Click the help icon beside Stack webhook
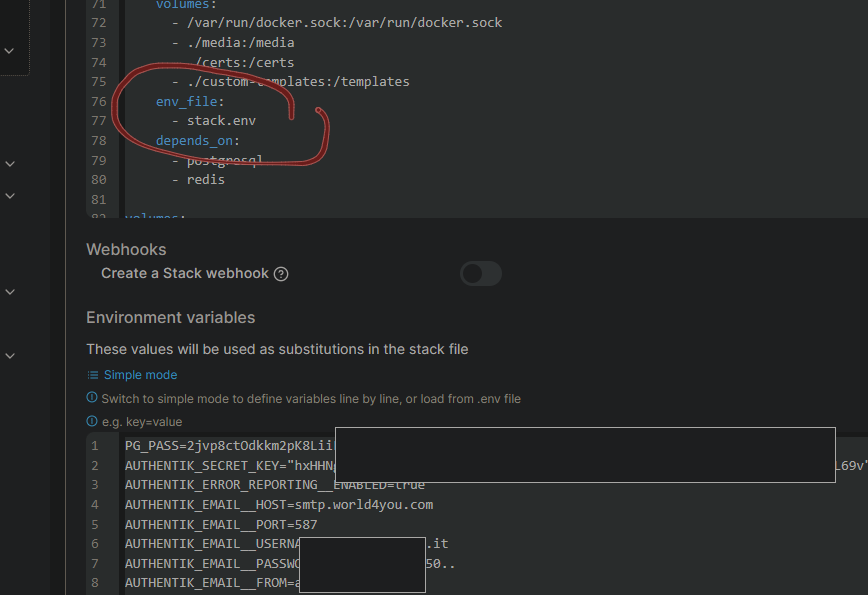This screenshot has height=595, width=868. coord(281,274)
